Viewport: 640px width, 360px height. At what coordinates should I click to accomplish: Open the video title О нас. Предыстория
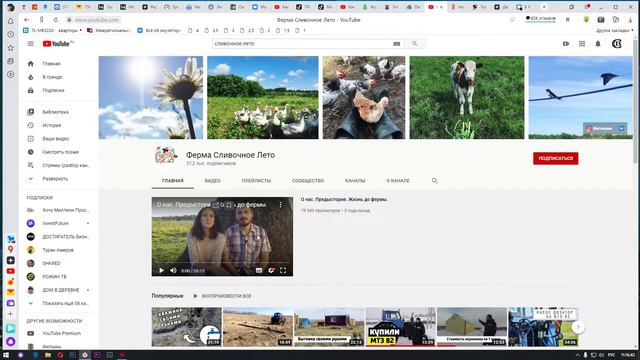[x=344, y=200]
